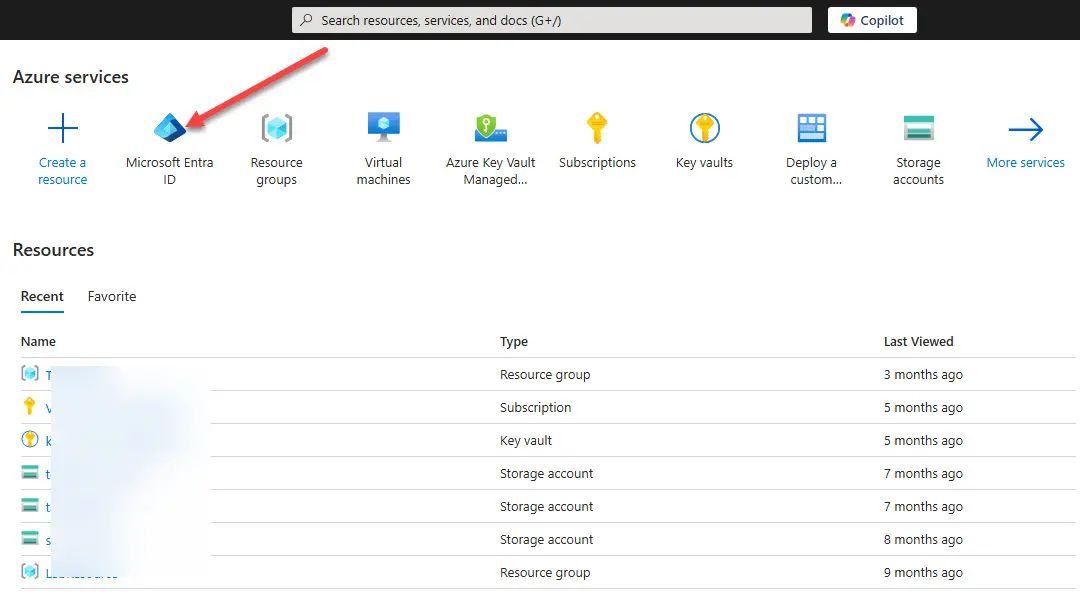Click the Create a resource plus icon
This screenshot has width=1080, height=592.
coord(63,128)
